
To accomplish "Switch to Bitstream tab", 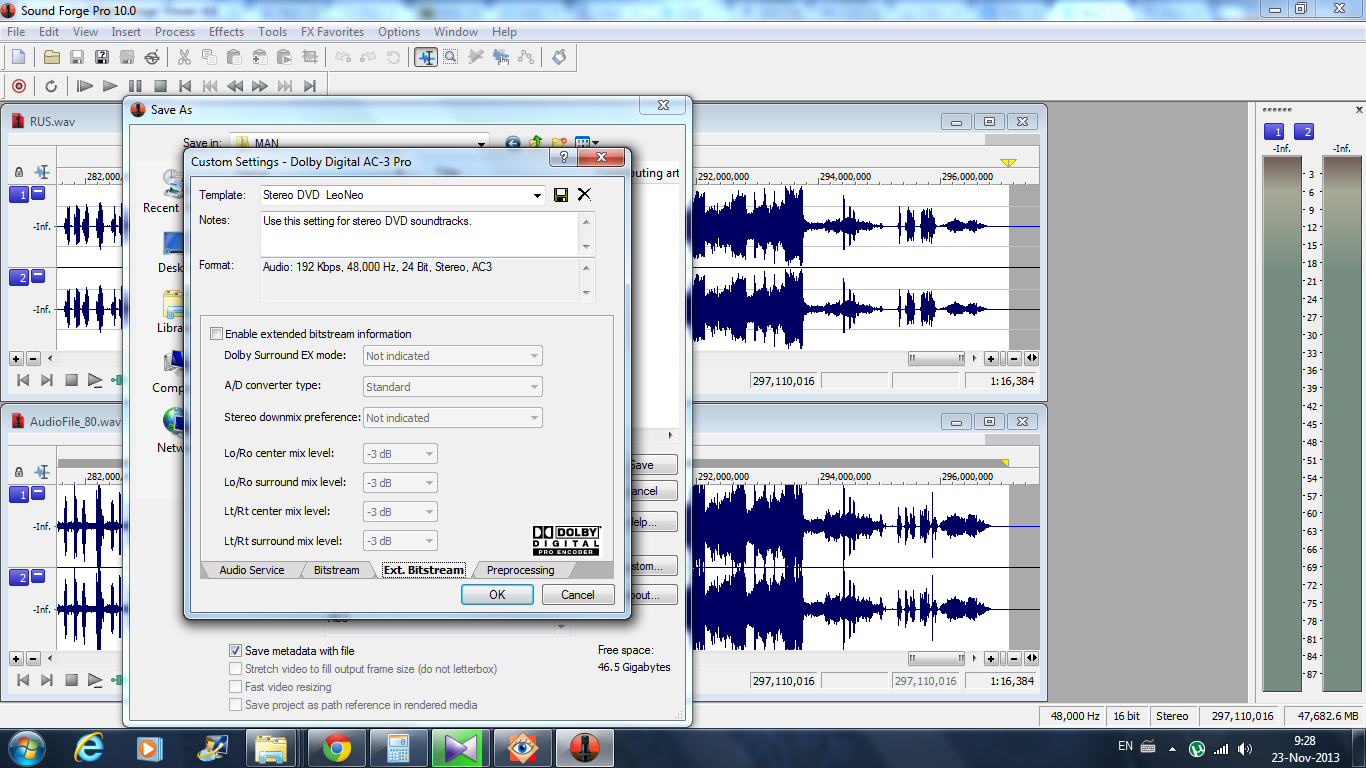I will (336, 570).
